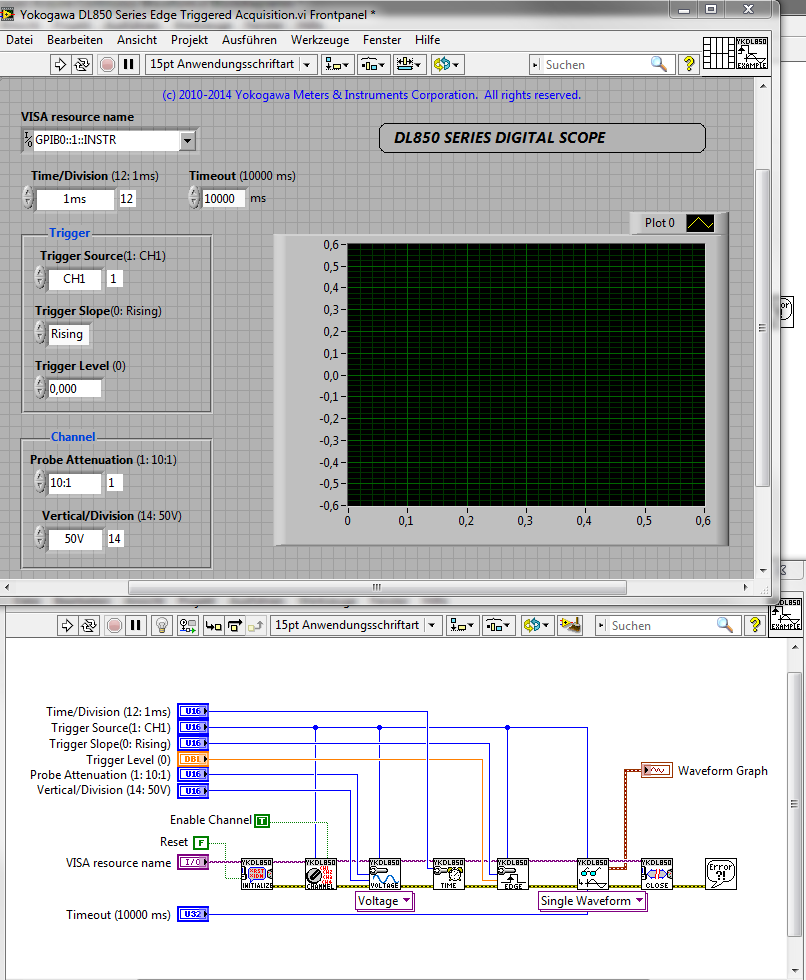Click the YKDL850 example VI icon
806x980 pixels.
[x=752, y=53]
